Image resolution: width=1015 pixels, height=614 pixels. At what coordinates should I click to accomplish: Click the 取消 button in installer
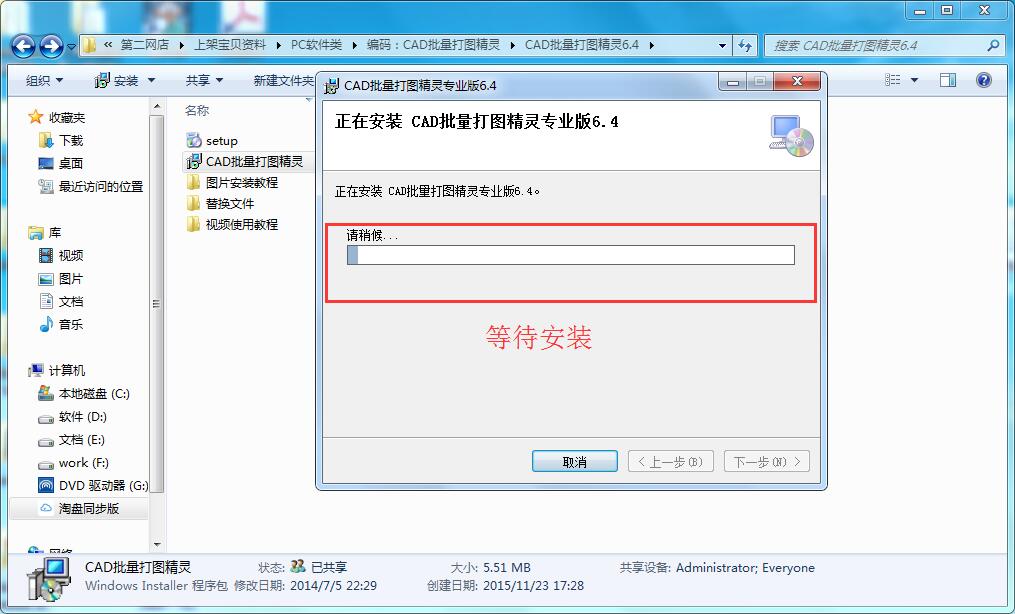click(574, 462)
